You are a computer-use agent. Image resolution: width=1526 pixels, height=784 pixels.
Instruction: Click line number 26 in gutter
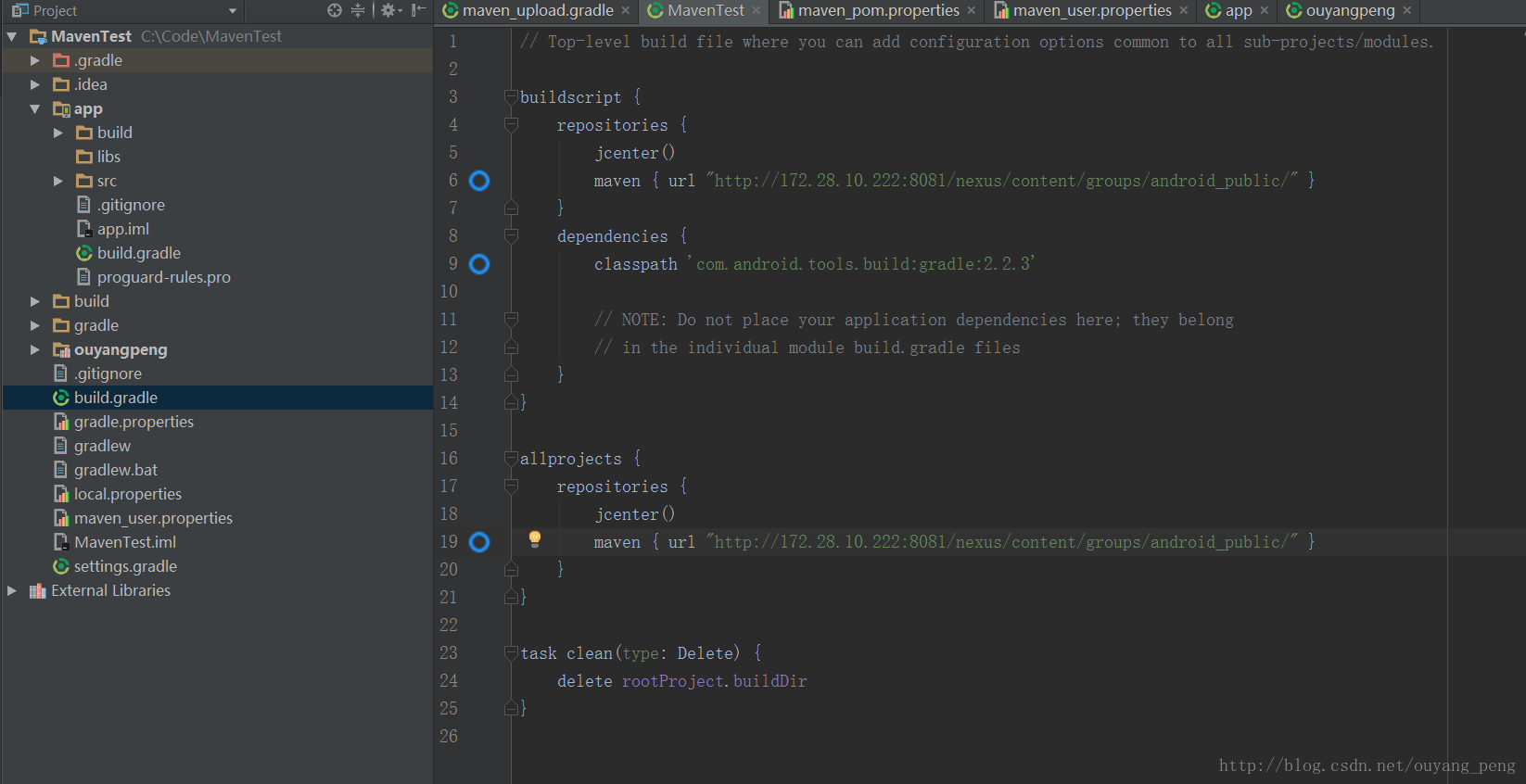449,737
